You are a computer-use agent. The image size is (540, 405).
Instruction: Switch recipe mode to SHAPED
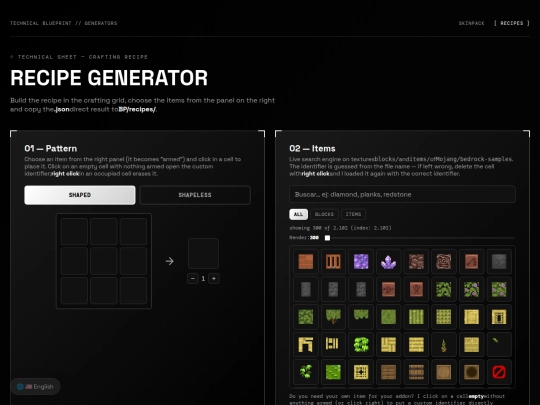(80, 195)
